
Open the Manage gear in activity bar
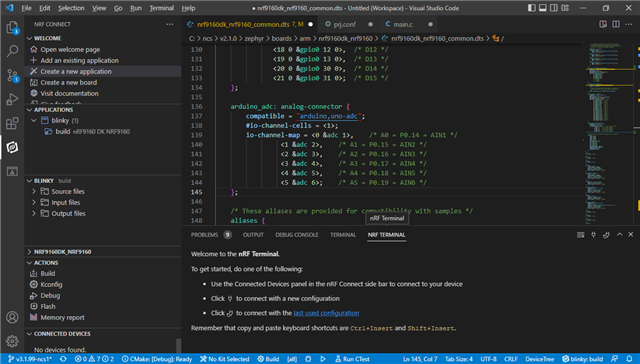pyautogui.click(x=12, y=340)
